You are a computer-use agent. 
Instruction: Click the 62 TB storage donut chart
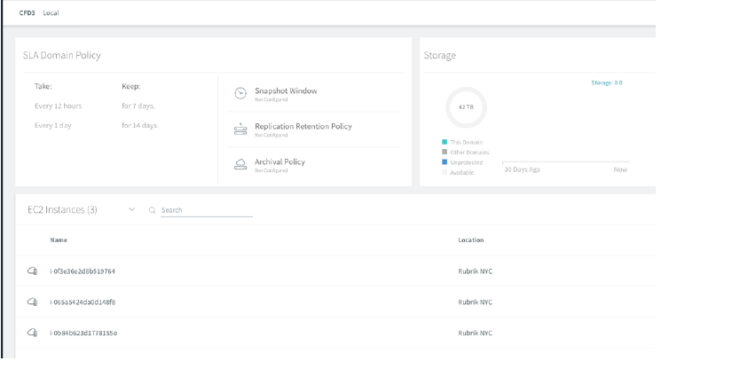[466, 108]
